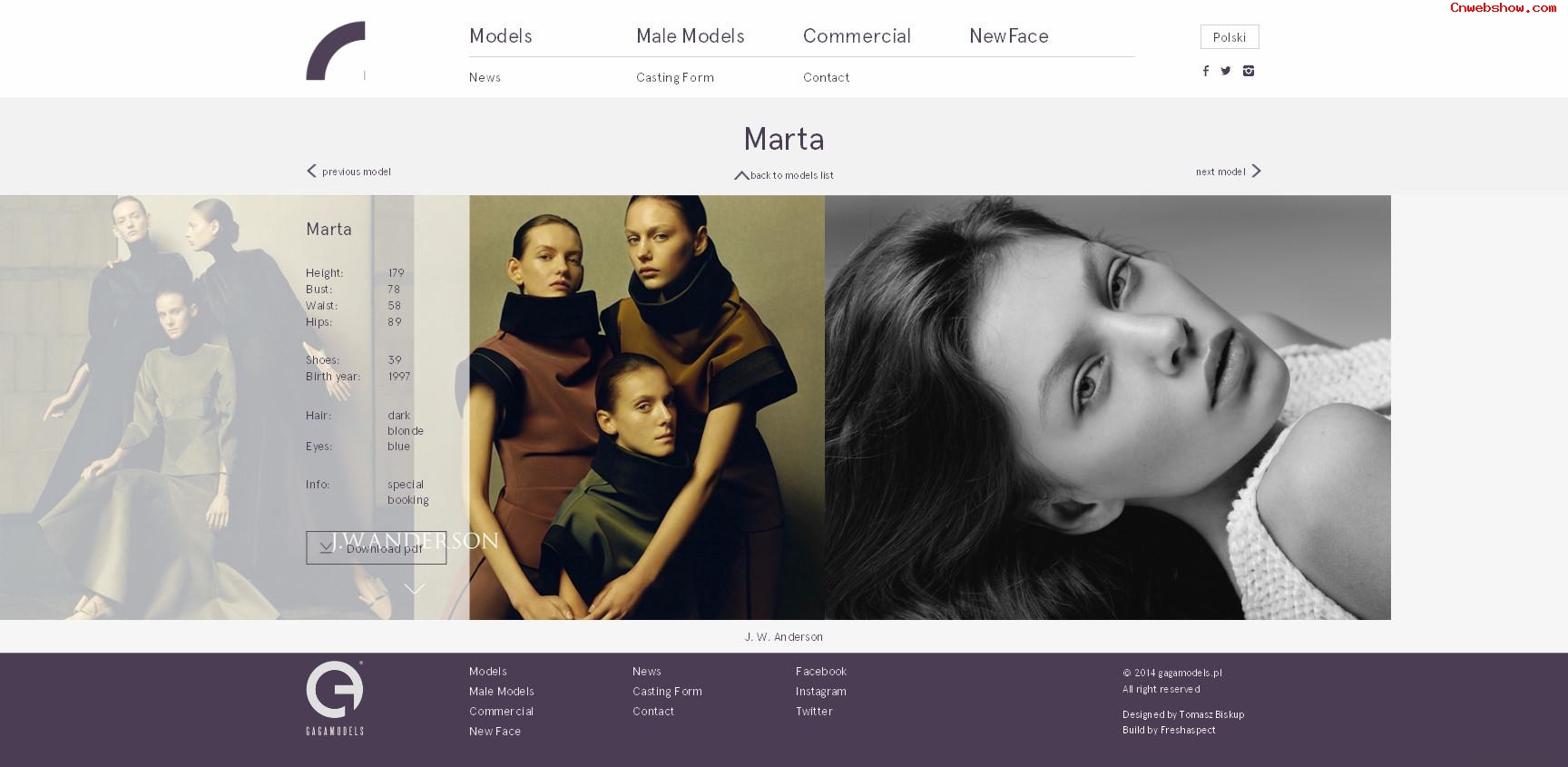Open the Twitter icon in header
Viewport: 1568px width, 767px height.
[x=1226, y=71]
